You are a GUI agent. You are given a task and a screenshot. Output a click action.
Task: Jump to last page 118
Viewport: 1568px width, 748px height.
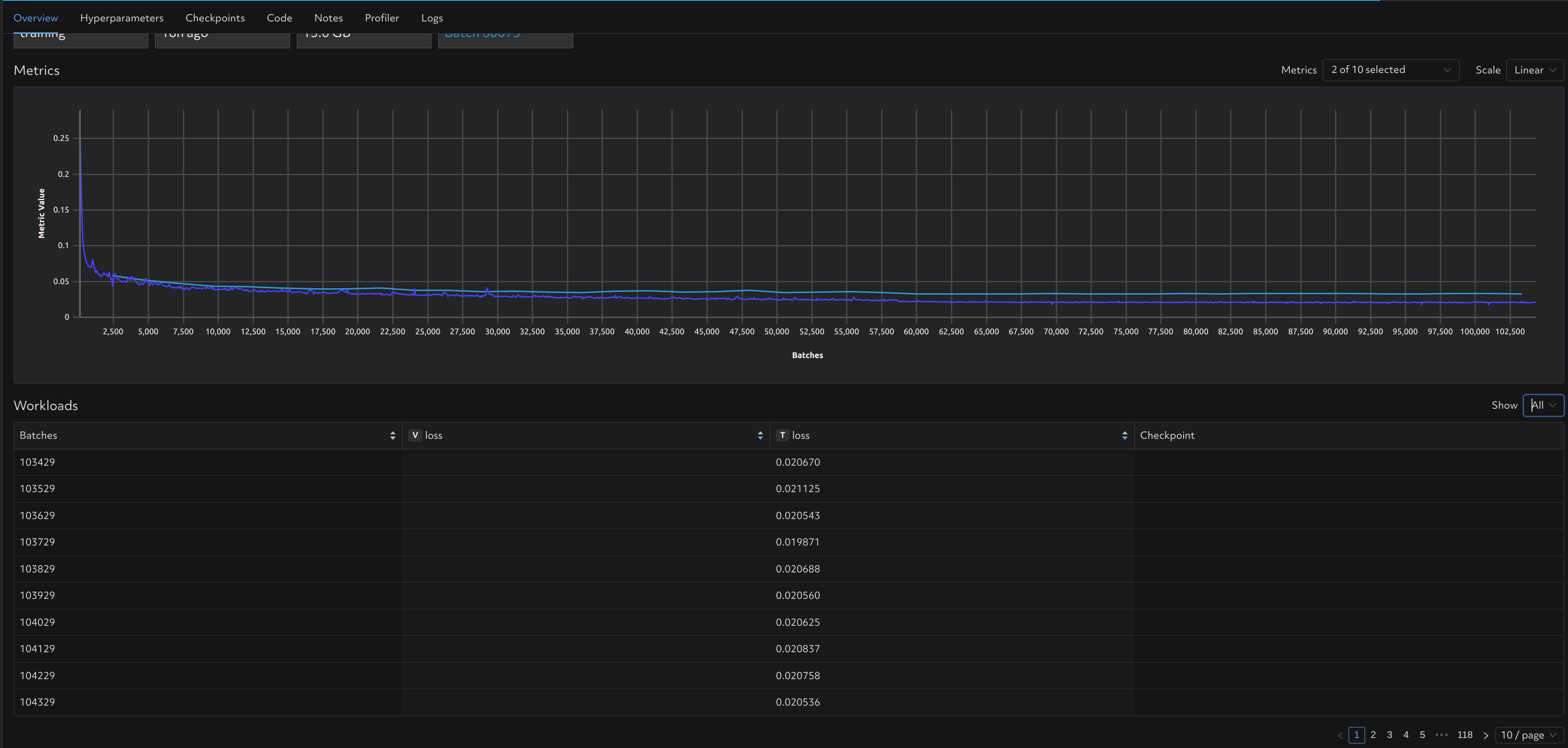[x=1464, y=735]
